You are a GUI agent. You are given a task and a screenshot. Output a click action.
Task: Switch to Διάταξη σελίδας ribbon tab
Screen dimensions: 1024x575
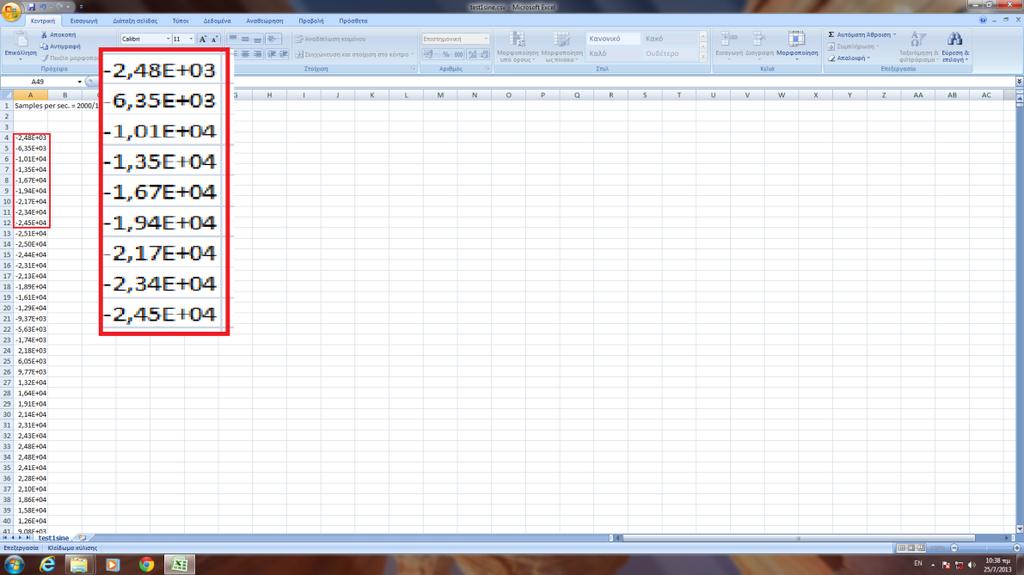click(135, 21)
